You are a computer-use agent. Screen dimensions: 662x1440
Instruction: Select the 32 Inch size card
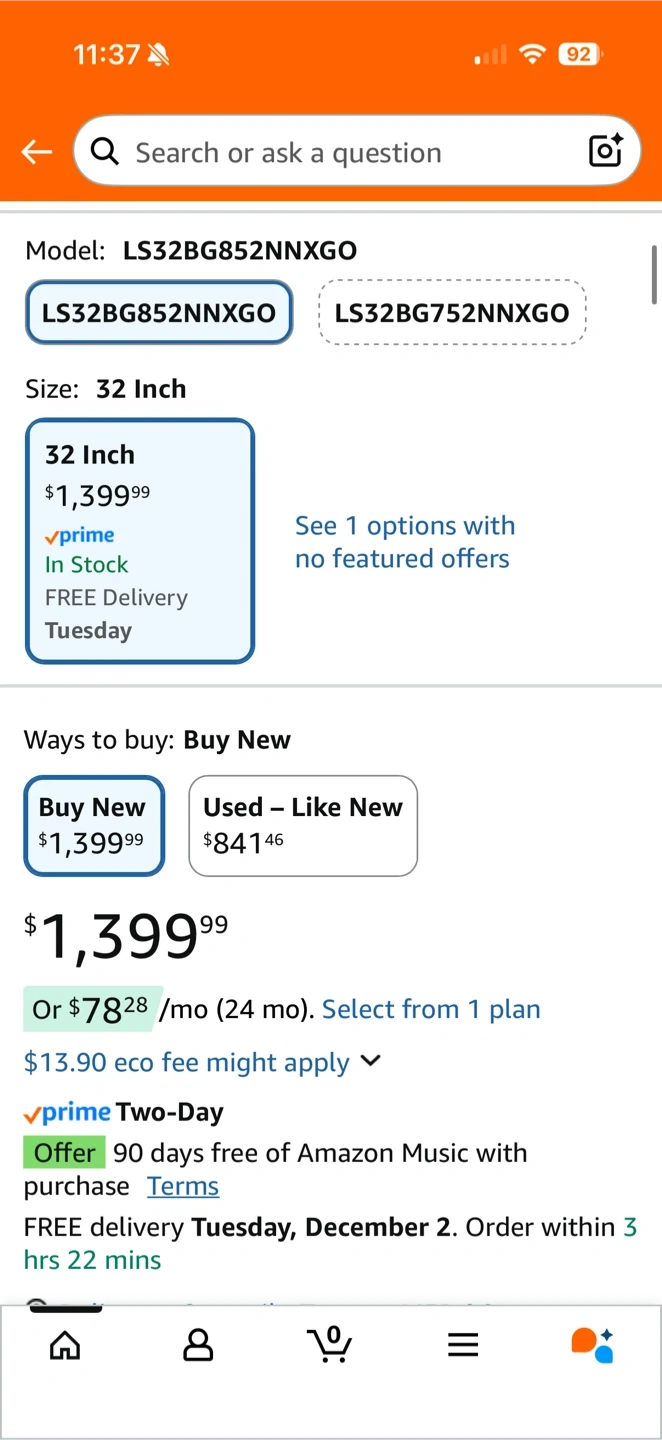pyautogui.click(x=140, y=541)
